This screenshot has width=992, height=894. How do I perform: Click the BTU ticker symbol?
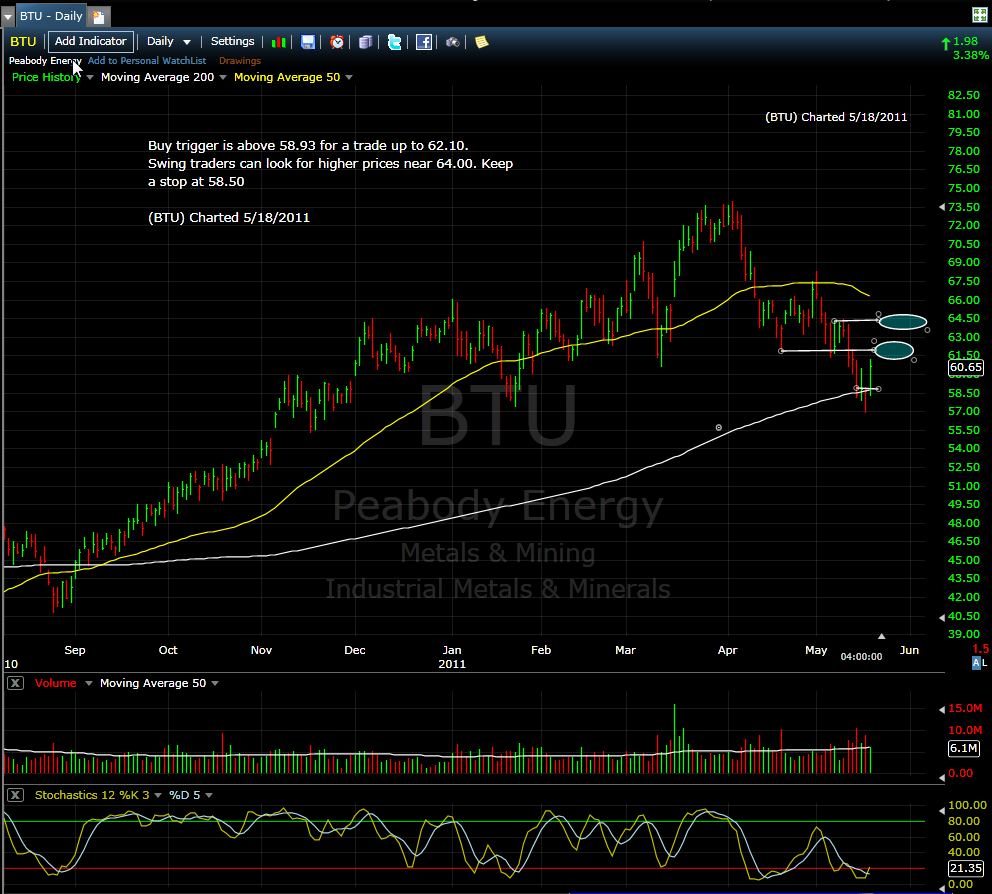point(23,42)
